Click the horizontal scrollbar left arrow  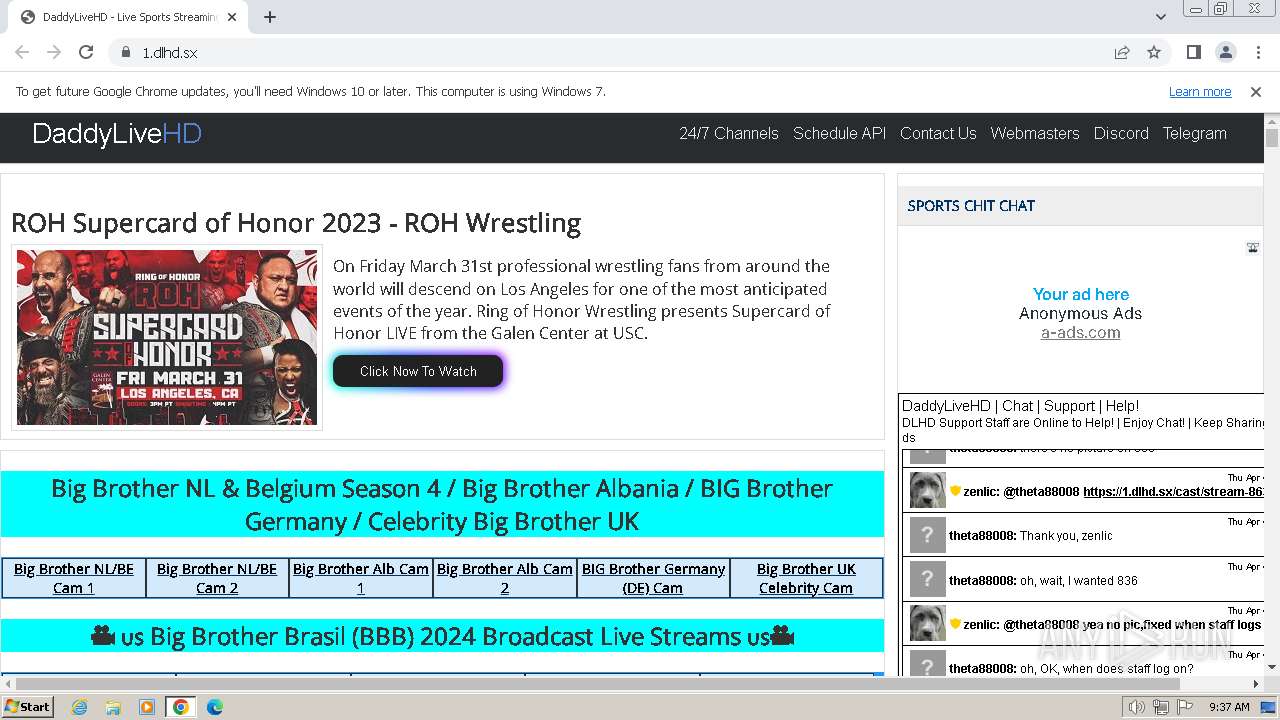8,684
